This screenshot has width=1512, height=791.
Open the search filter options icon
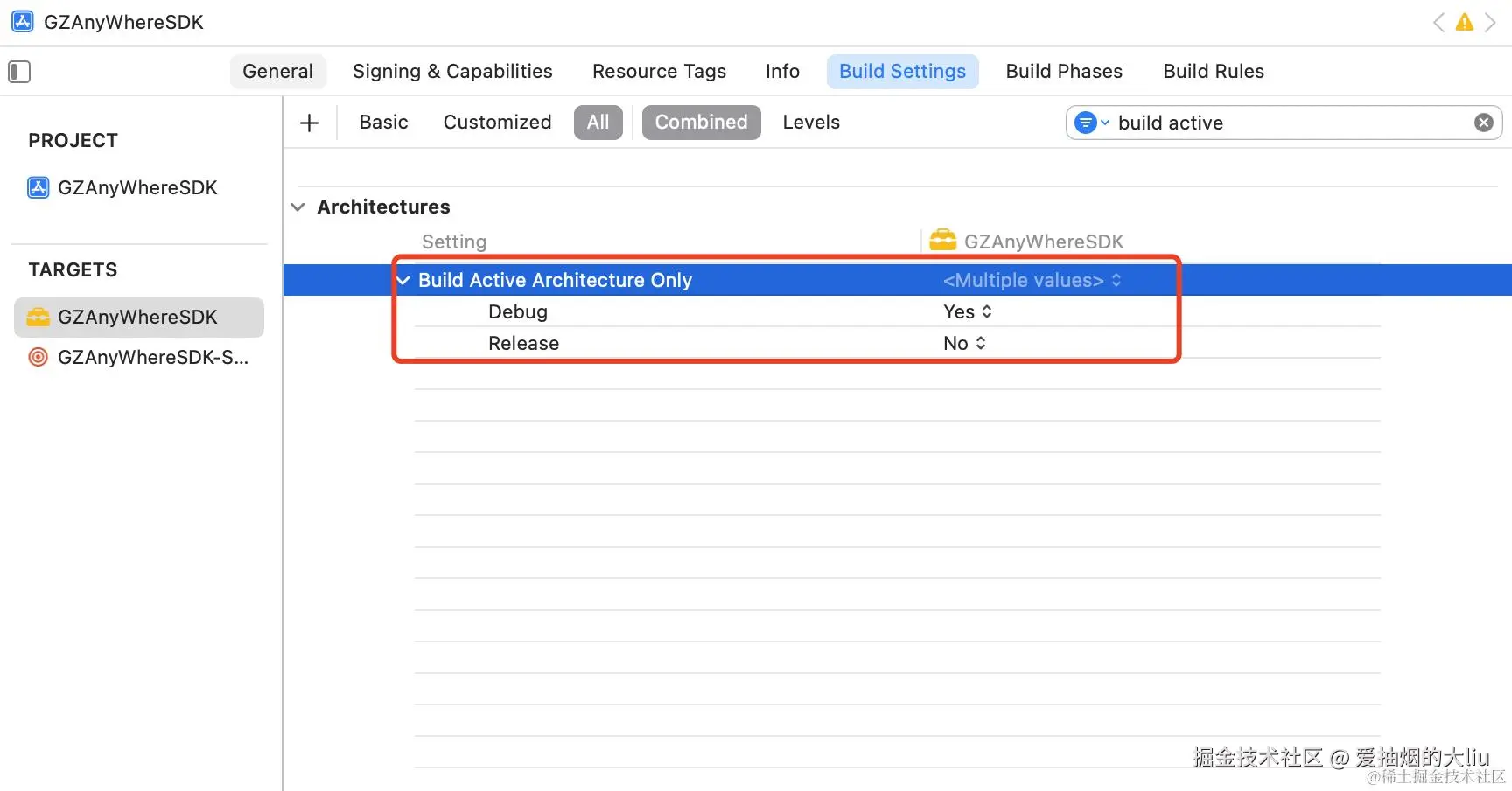tap(1091, 122)
